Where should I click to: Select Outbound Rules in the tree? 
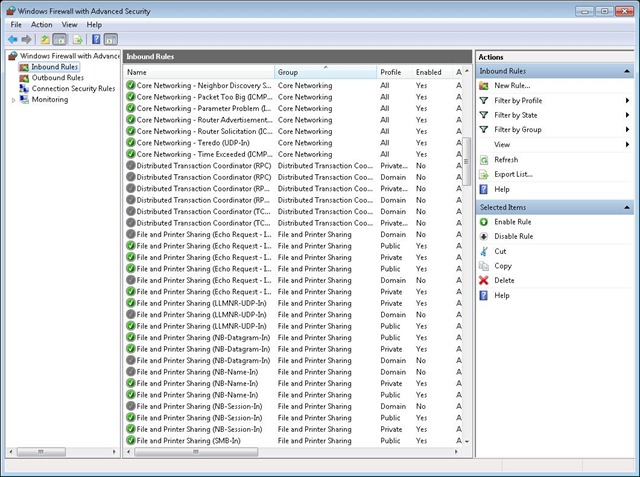point(58,78)
